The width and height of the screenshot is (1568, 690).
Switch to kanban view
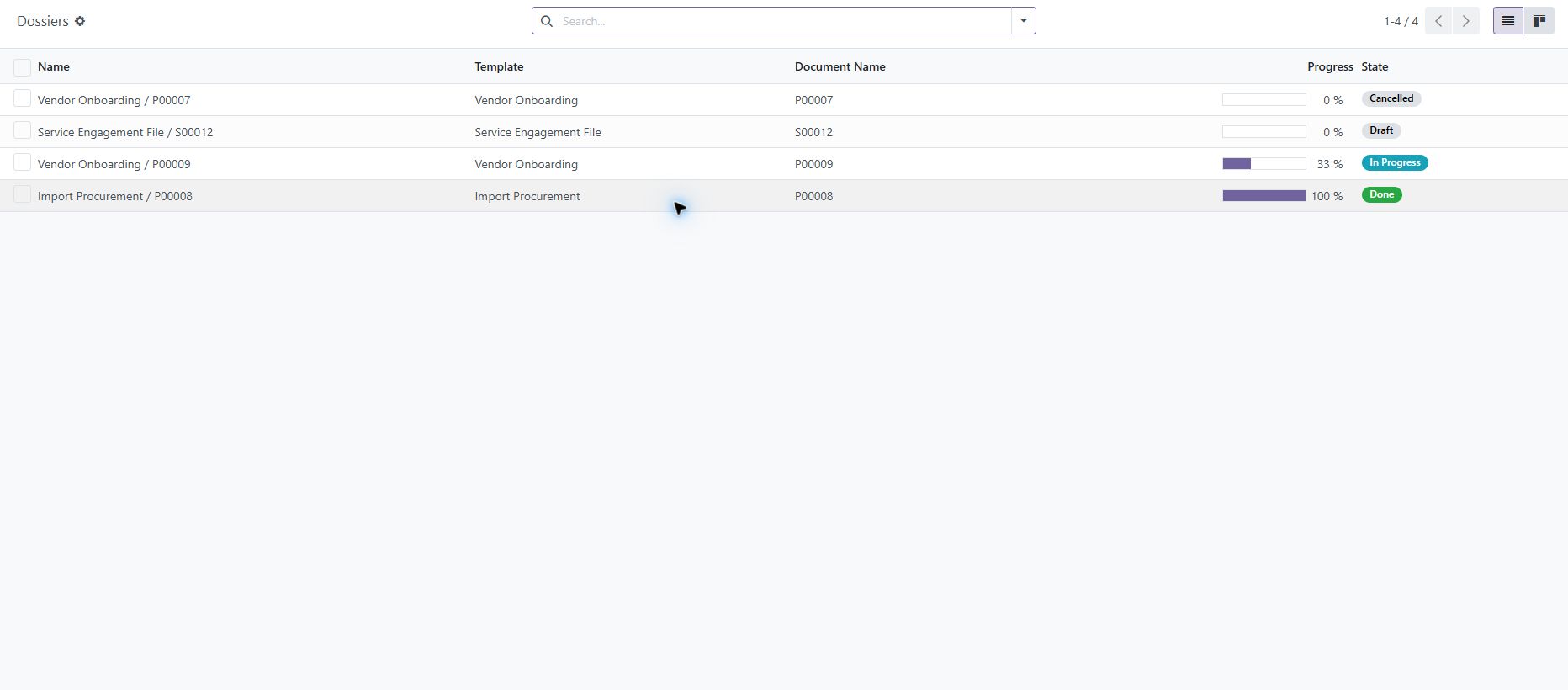point(1539,21)
